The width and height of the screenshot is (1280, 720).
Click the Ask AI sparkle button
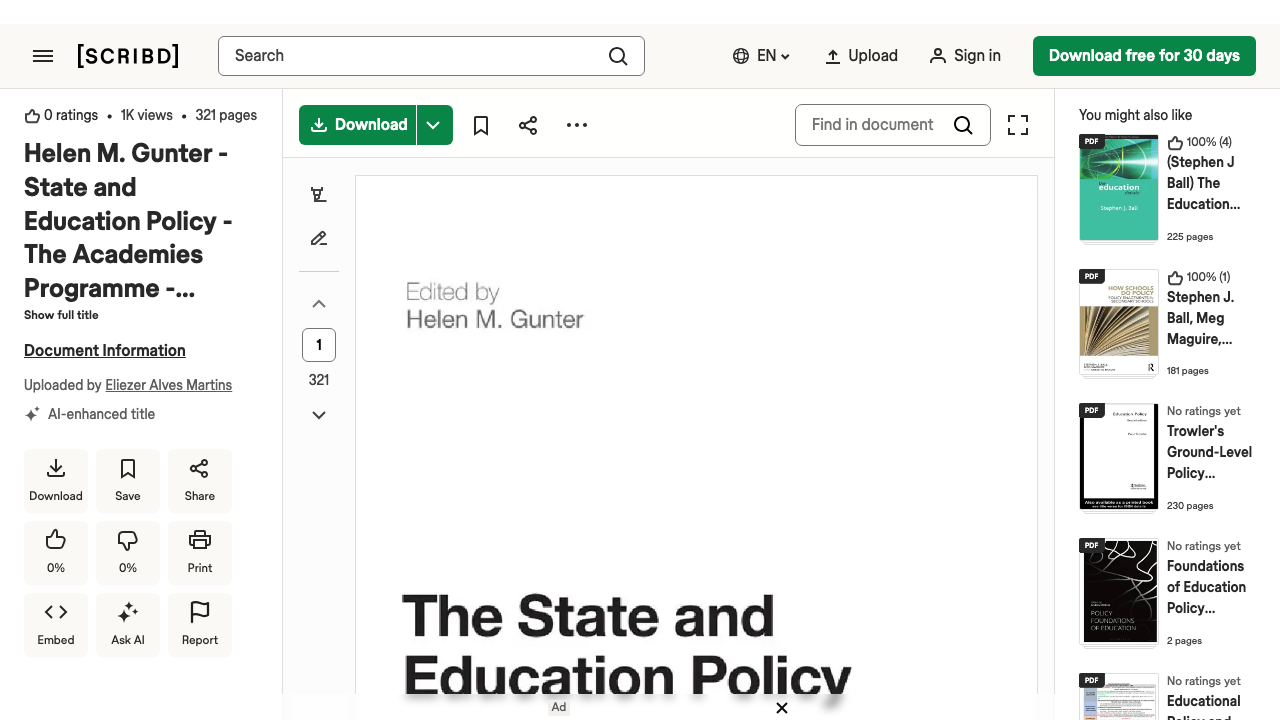click(128, 624)
